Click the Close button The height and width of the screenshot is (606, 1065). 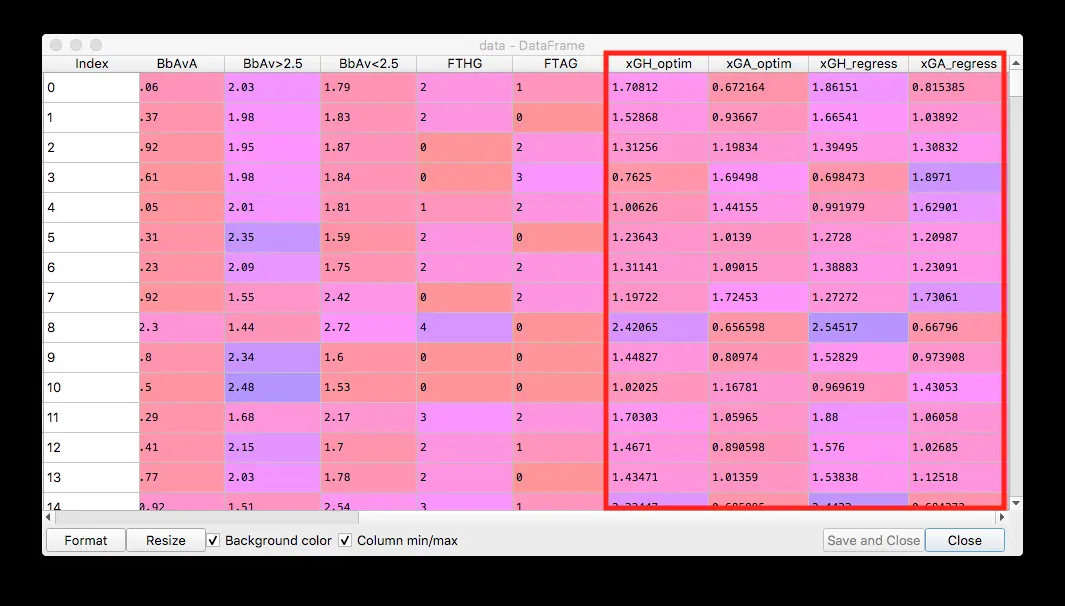pos(964,540)
